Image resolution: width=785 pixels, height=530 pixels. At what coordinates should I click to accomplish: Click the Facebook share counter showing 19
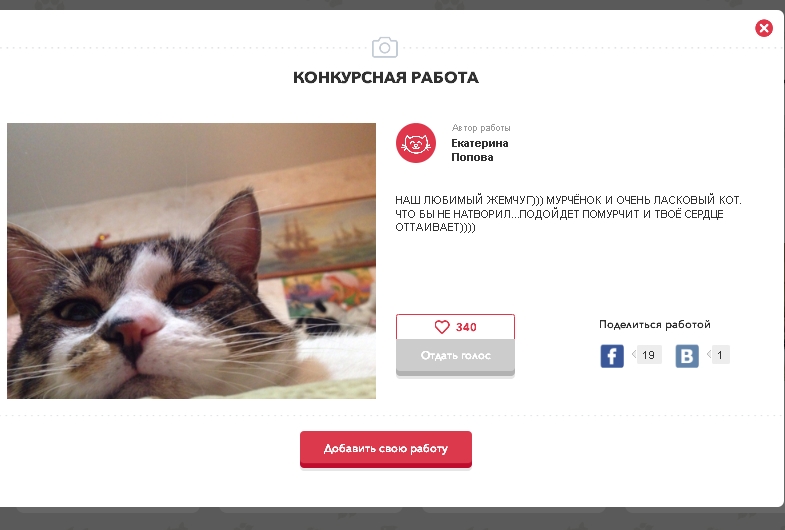[649, 355]
